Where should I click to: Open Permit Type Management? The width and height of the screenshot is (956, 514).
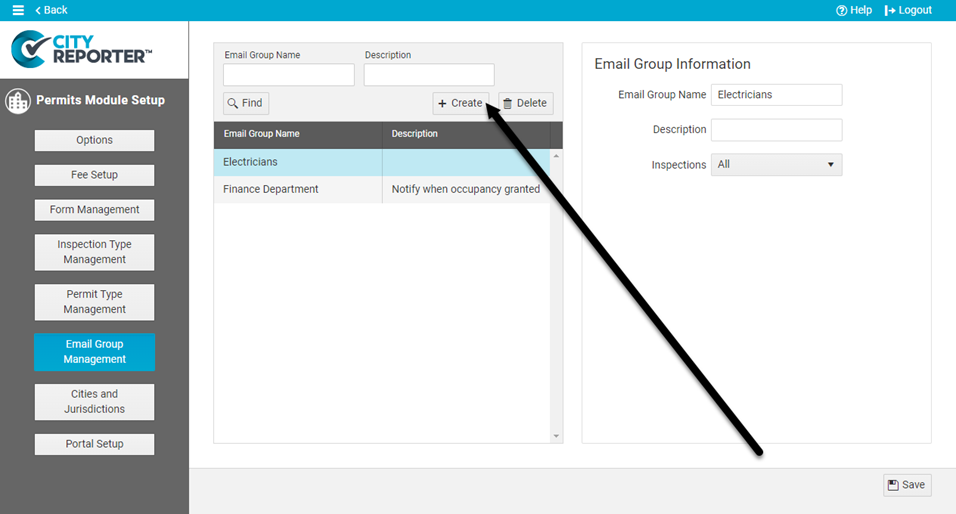[x=95, y=302]
